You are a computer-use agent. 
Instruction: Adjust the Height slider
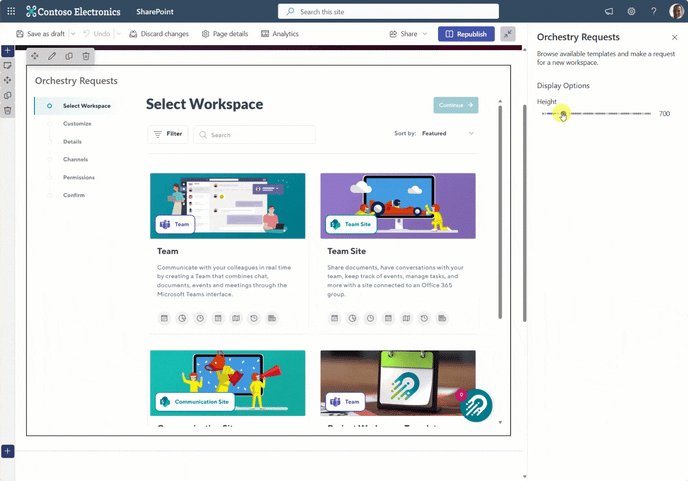(563, 114)
